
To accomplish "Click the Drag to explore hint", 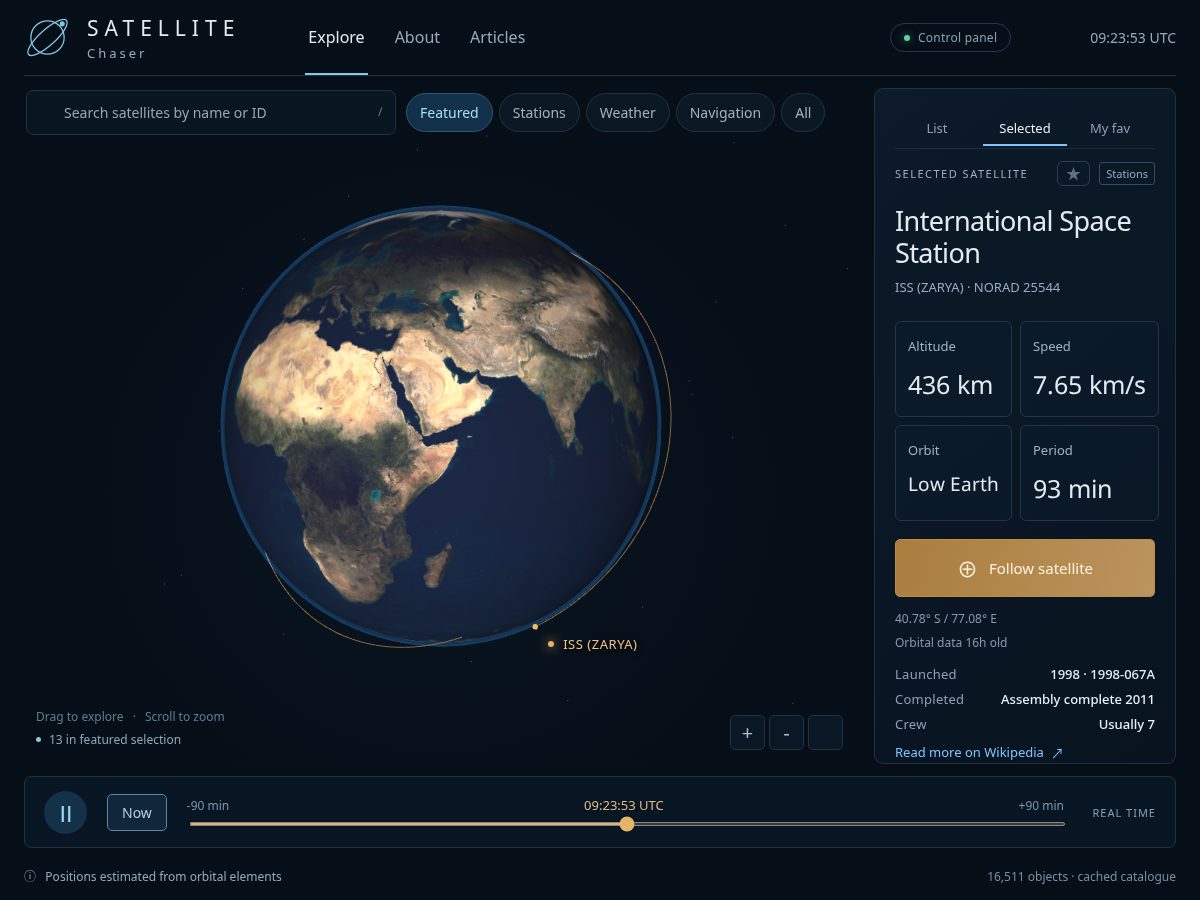I will (x=80, y=717).
